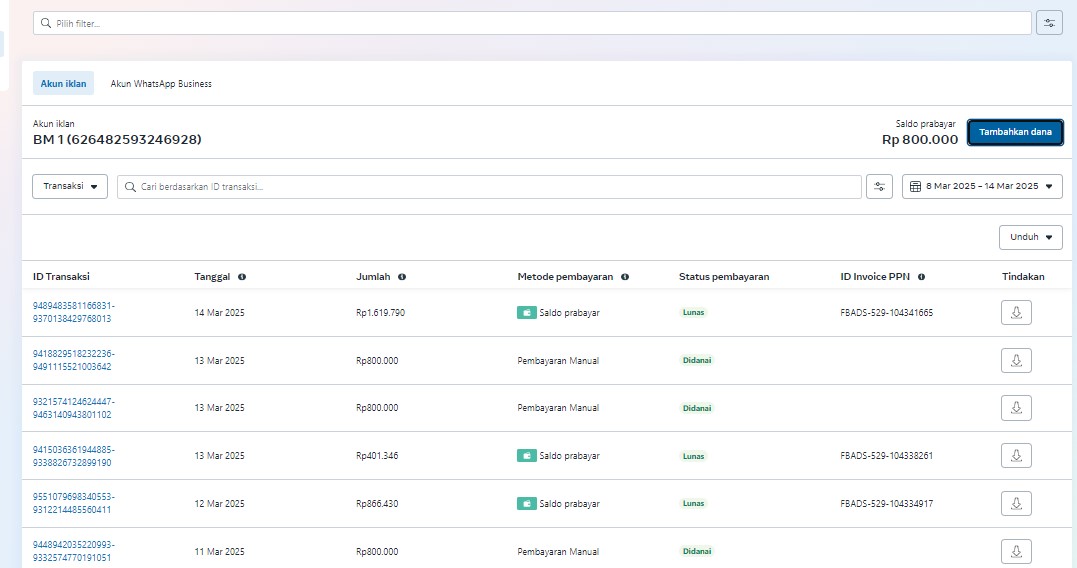Click the info icon beside Tanggal
This screenshot has height=568, width=1077.
pyautogui.click(x=242, y=277)
